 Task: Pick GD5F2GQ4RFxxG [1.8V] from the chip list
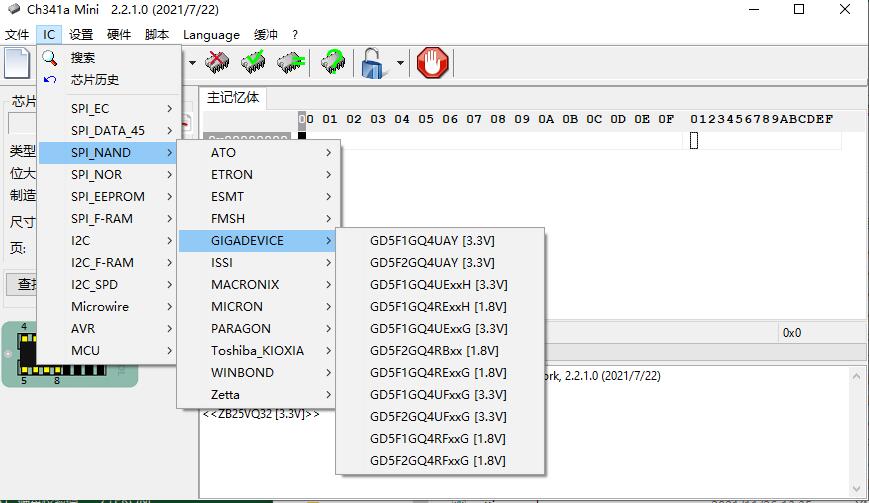click(x=438, y=460)
